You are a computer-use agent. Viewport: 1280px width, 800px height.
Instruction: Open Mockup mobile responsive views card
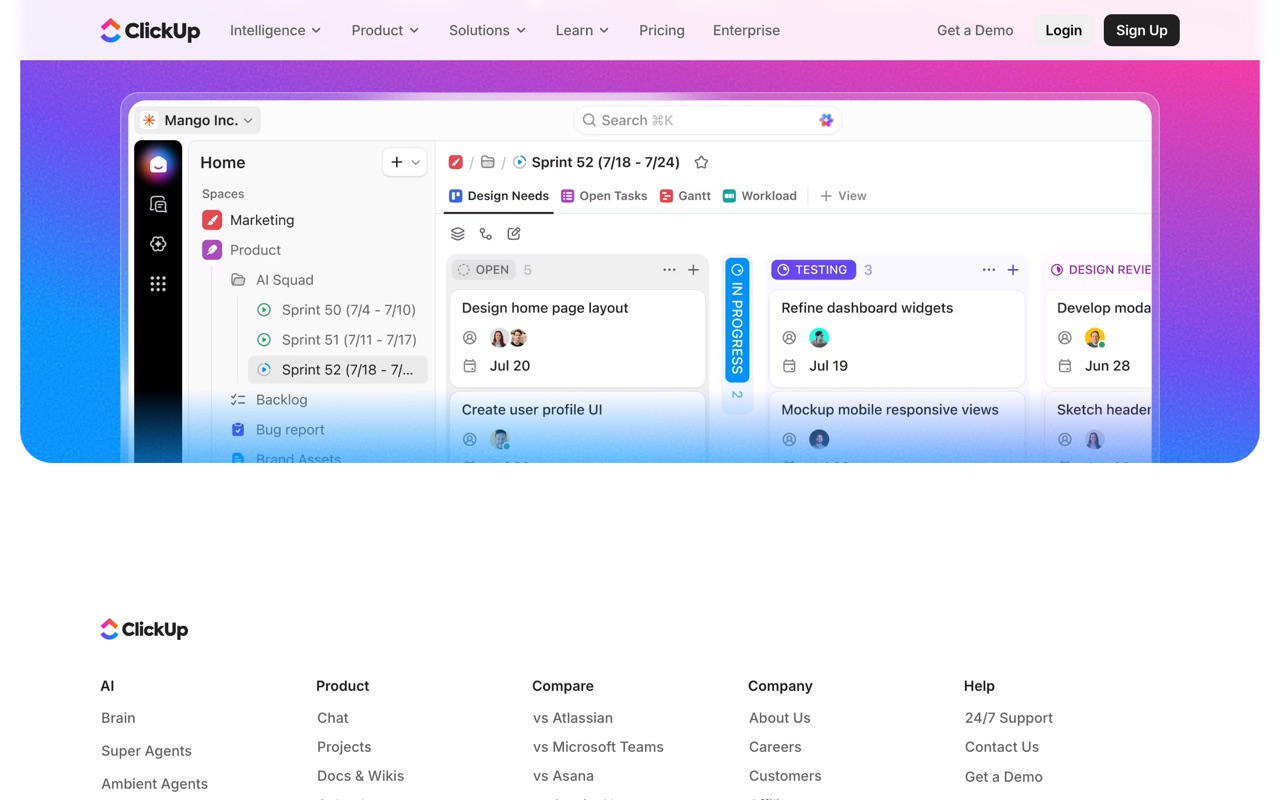tap(897, 427)
